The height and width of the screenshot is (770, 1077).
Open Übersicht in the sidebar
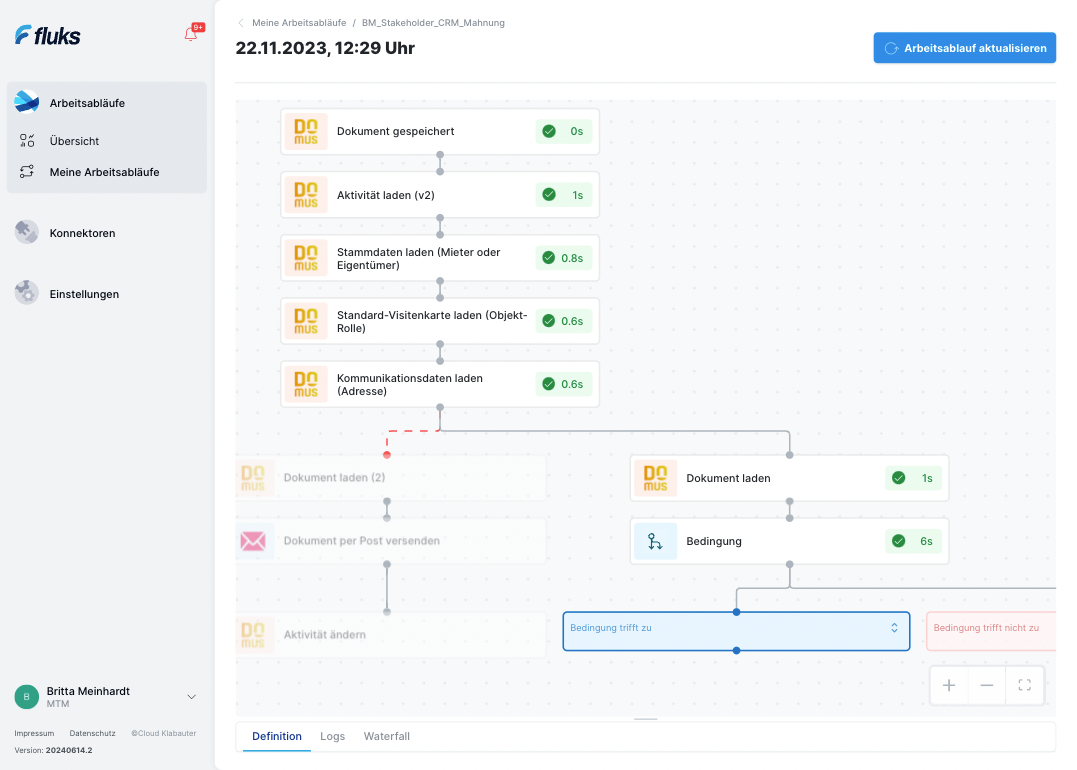[x=74, y=141]
